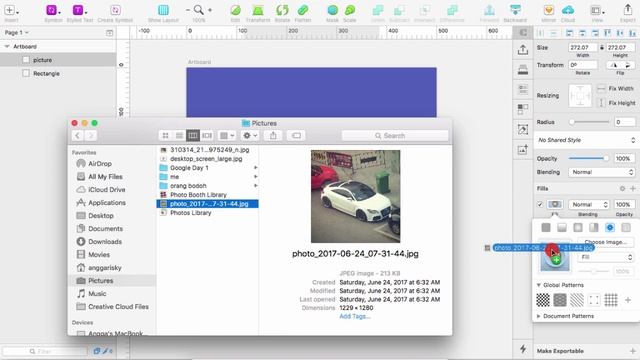Open Downloads in the Finder sidebar
Screen dimensions: 640x360
click(x=104, y=242)
